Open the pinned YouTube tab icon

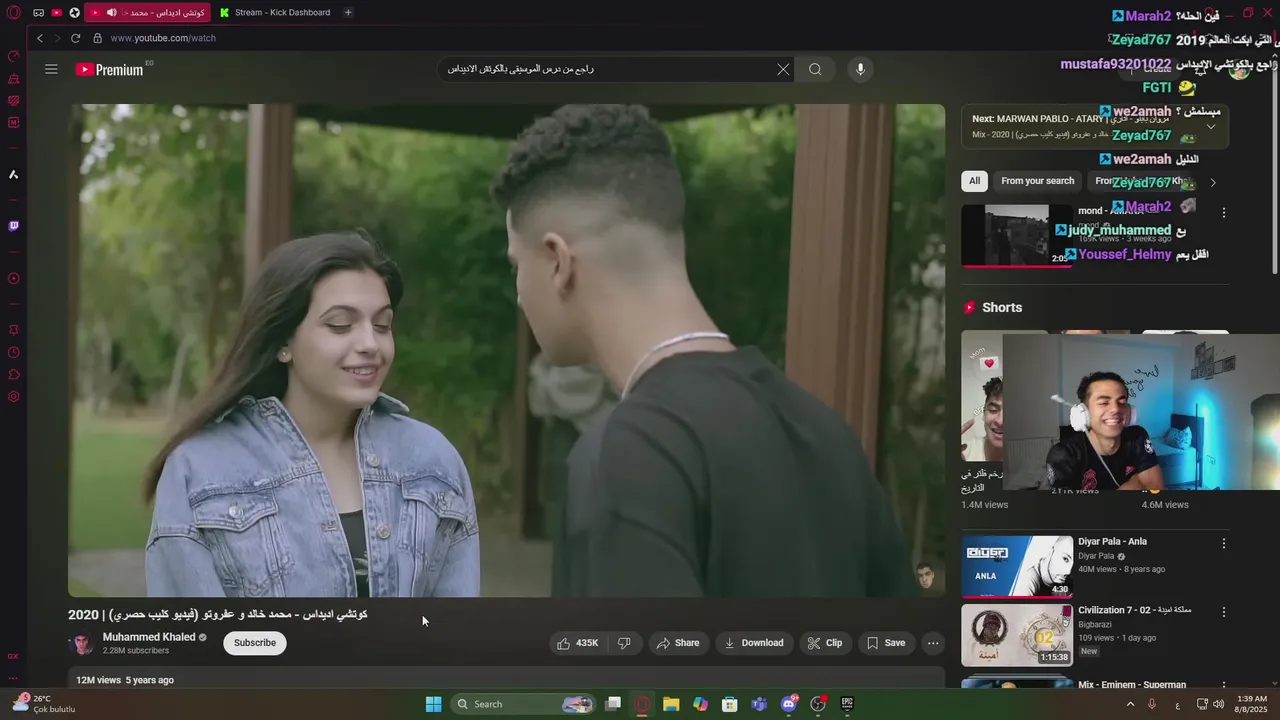(56, 13)
